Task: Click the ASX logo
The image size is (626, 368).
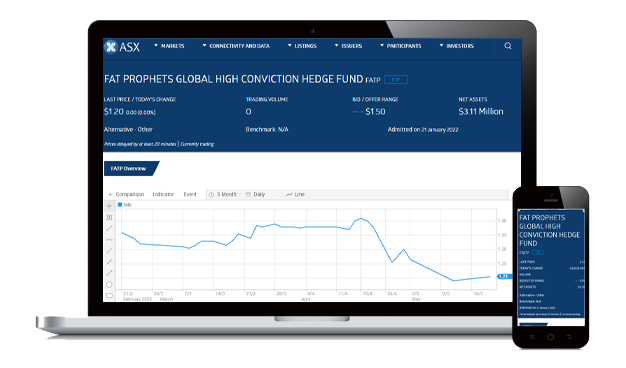Action: [x=122, y=47]
